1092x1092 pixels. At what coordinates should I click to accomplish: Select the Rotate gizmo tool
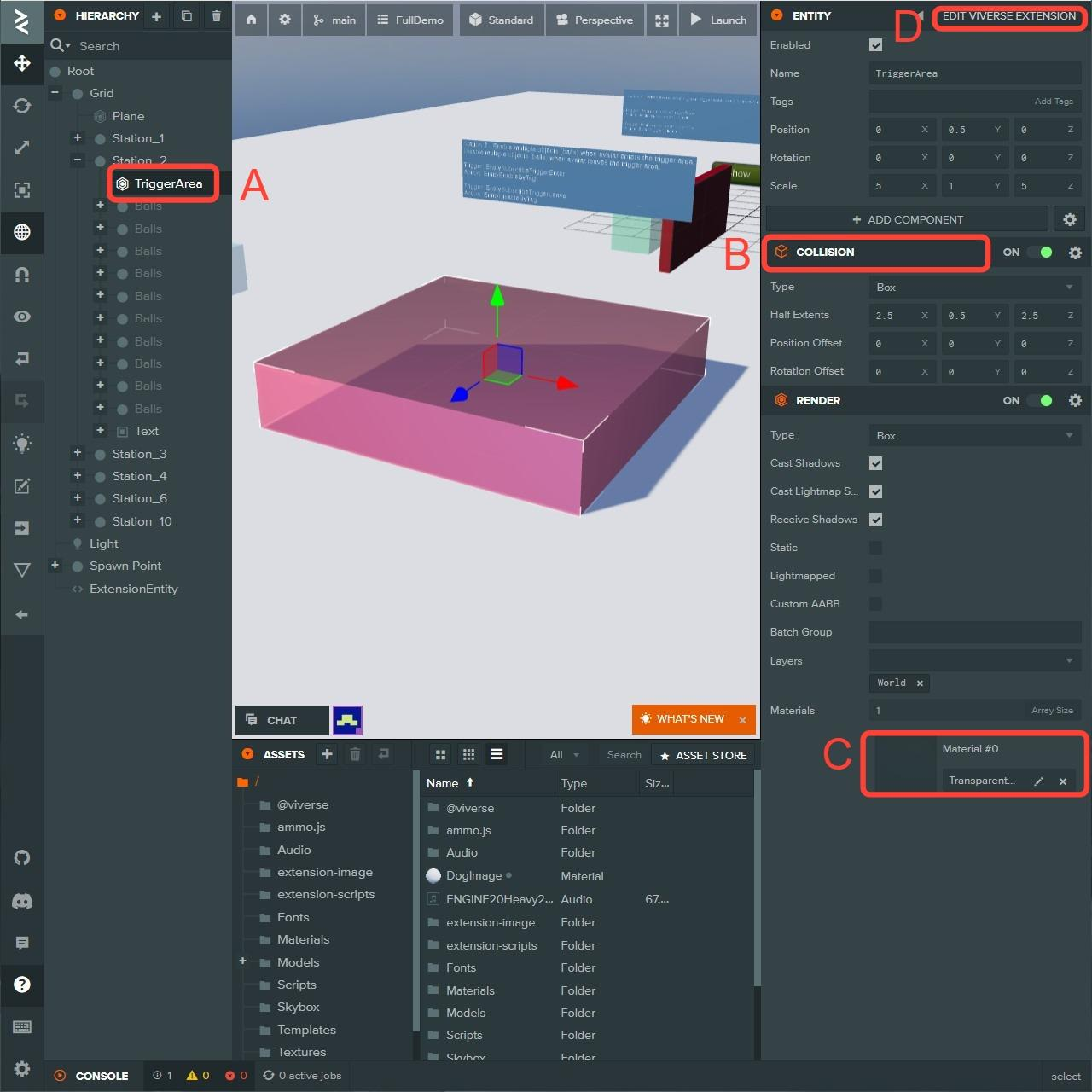point(22,106)
